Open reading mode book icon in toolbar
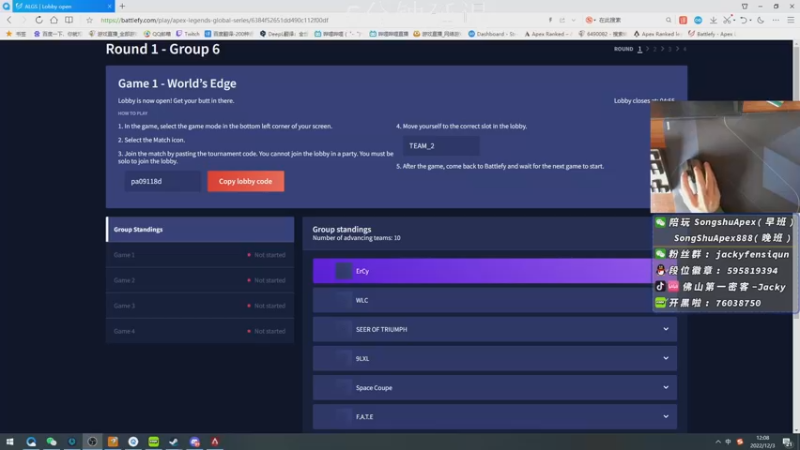The image size is (800, 450). coord(69,20)
